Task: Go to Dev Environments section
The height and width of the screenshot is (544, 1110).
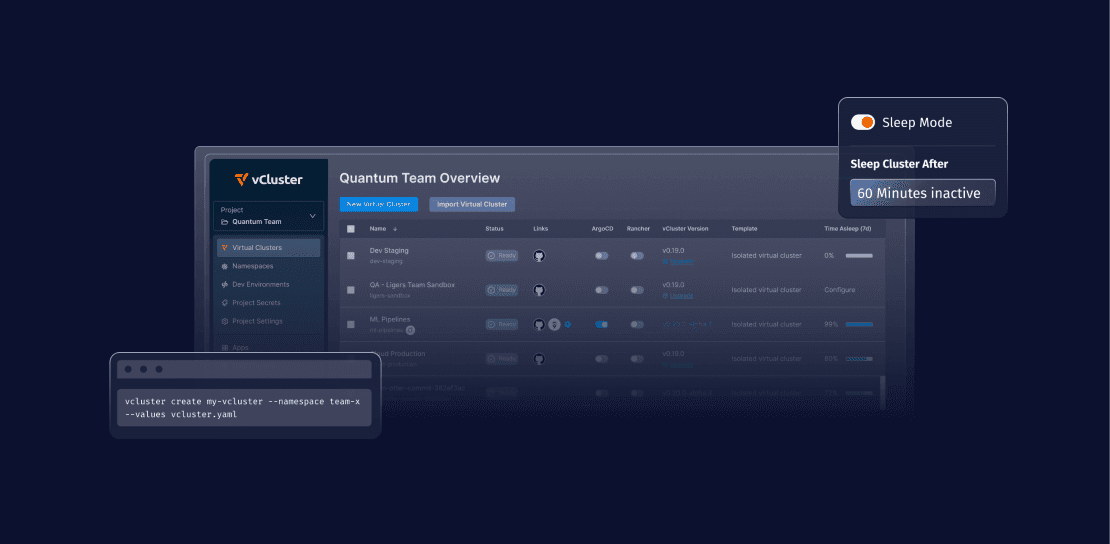Action: click(261, 285)
